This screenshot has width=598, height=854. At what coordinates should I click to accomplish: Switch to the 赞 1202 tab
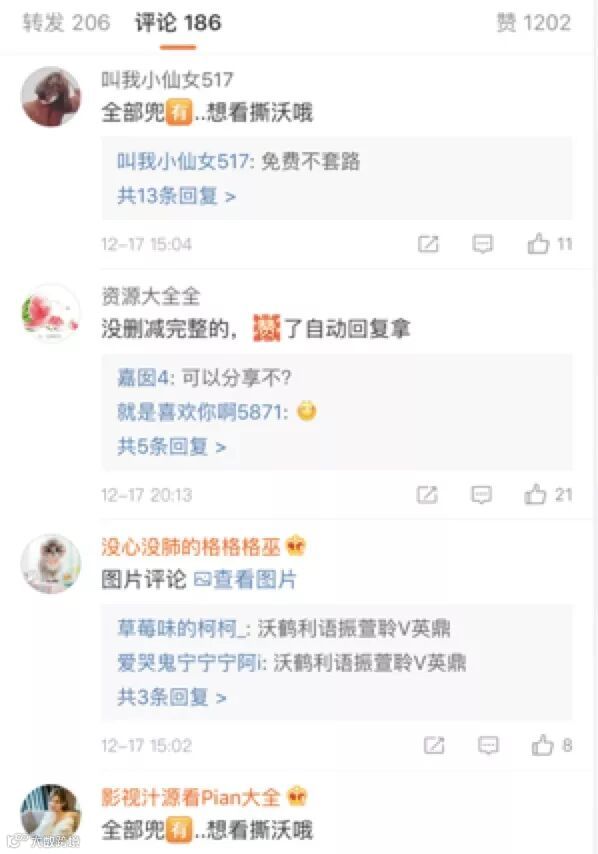coord(534,23)
